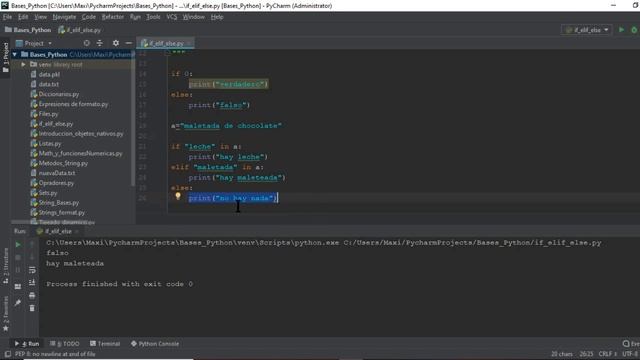Image resolution: width=640 pixels, height=360 pixels.
Task: Open the View menu
Action: pos(40,17)
